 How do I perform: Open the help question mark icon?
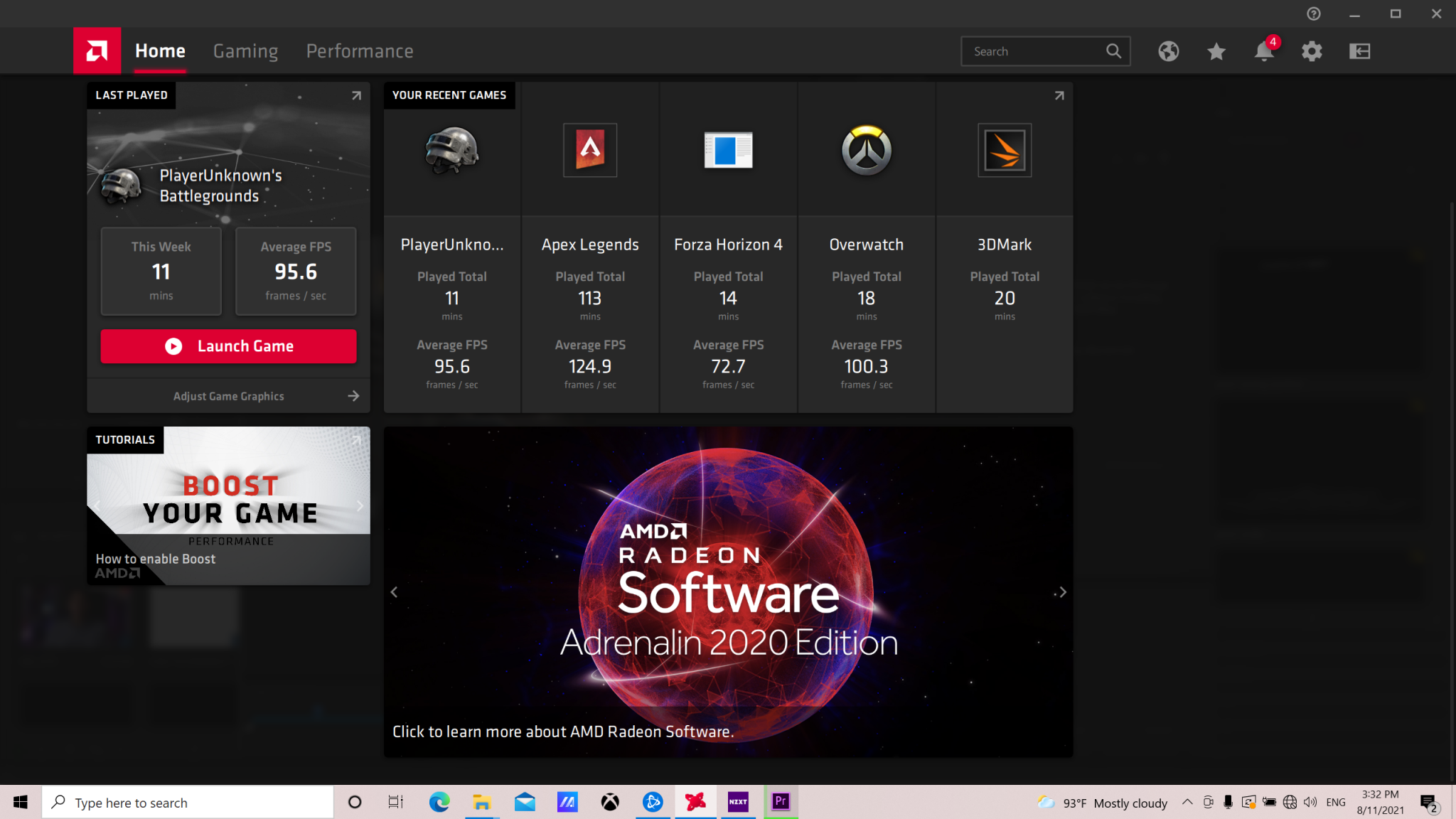(1314, 14)
